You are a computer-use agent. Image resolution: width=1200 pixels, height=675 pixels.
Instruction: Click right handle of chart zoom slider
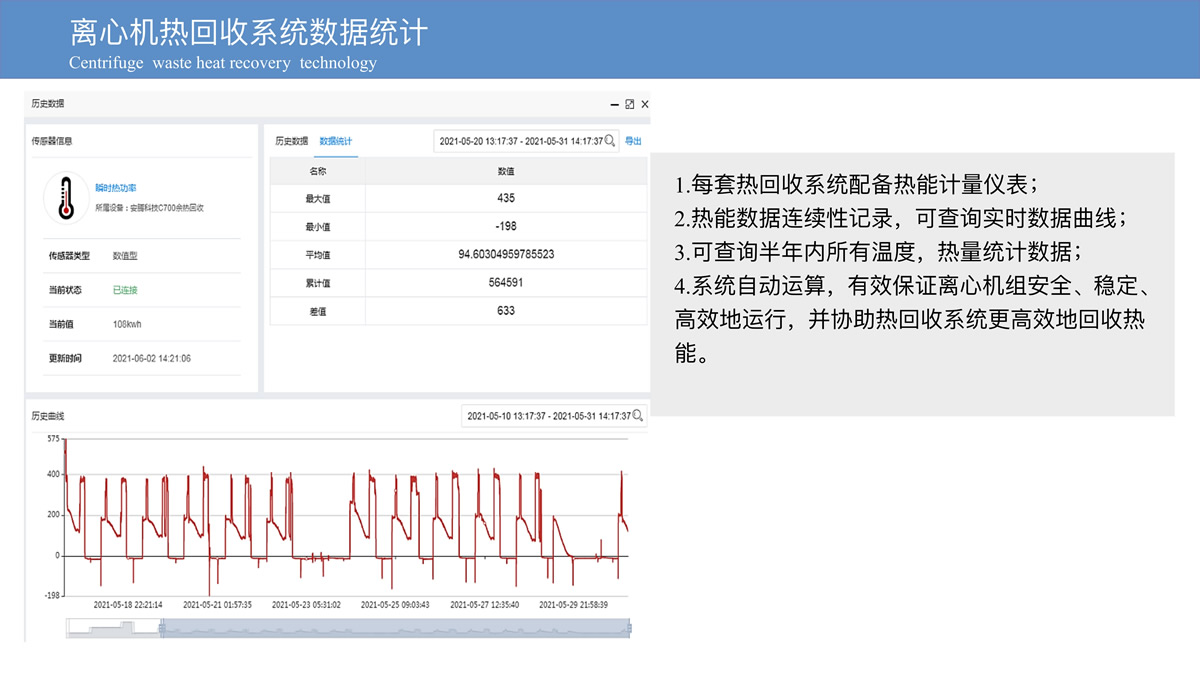629,627
